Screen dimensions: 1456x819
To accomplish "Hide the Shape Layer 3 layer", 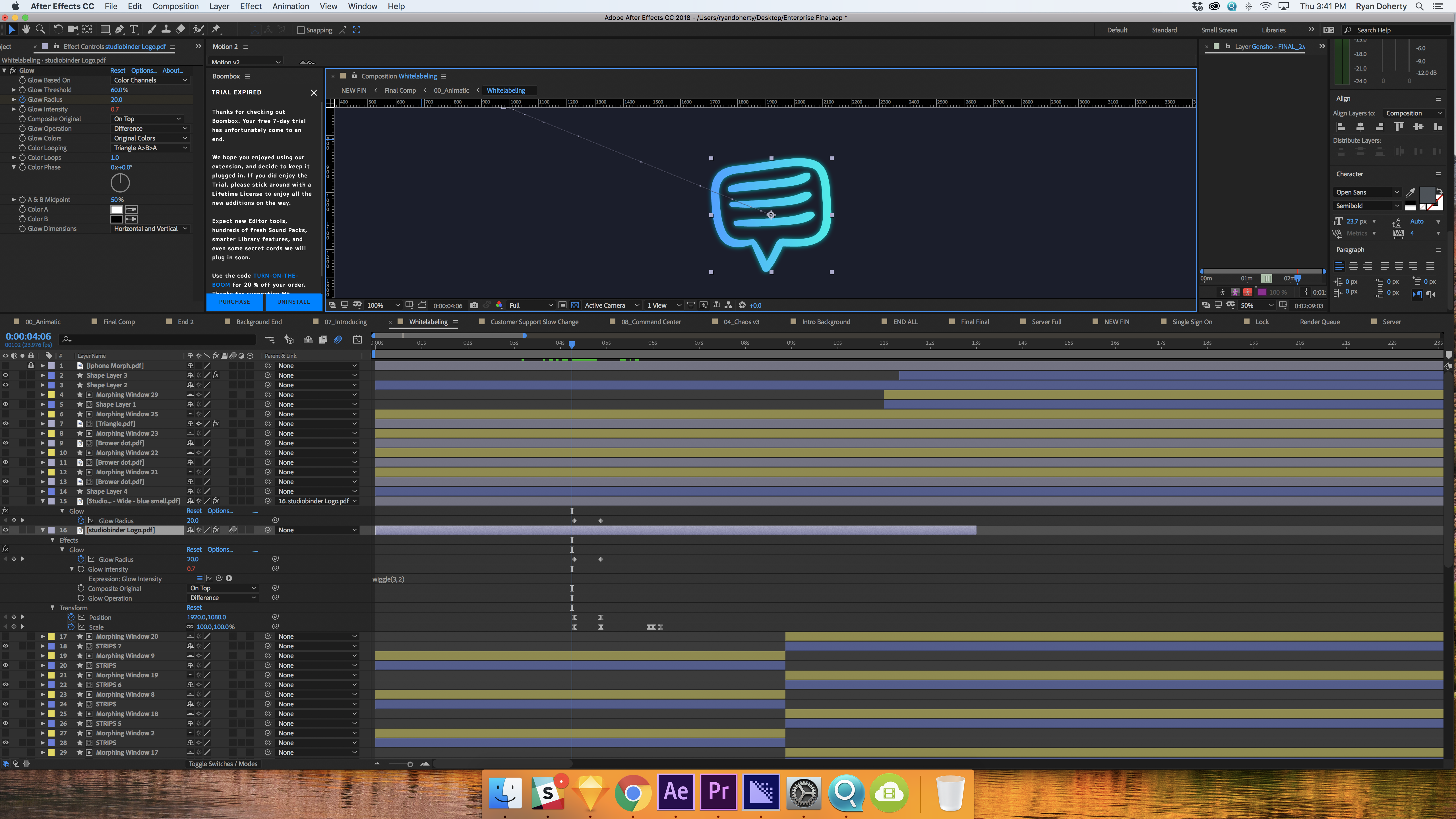I will click(x=5, y=375).
